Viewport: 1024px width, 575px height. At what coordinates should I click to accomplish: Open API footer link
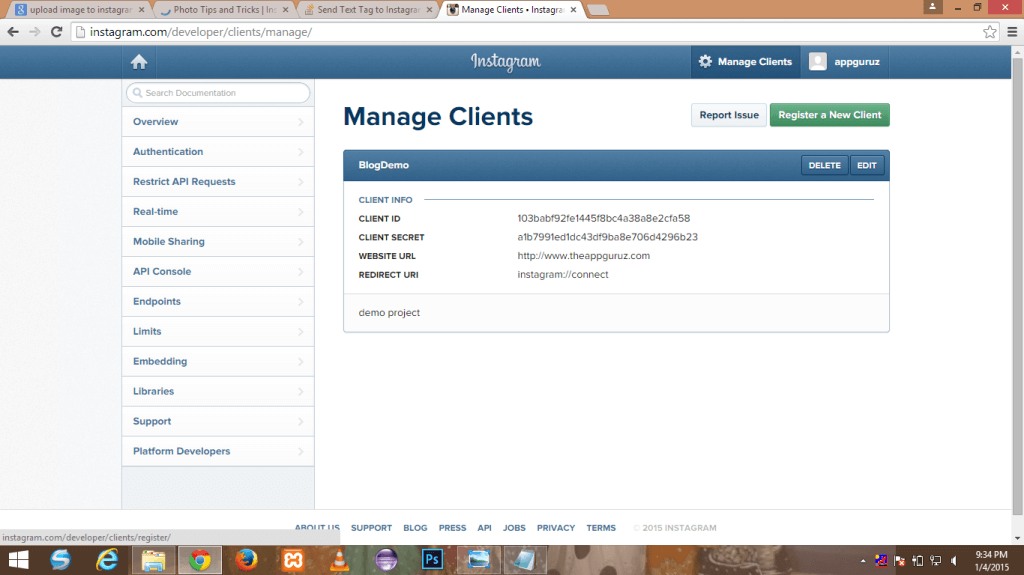pos(484,528)
